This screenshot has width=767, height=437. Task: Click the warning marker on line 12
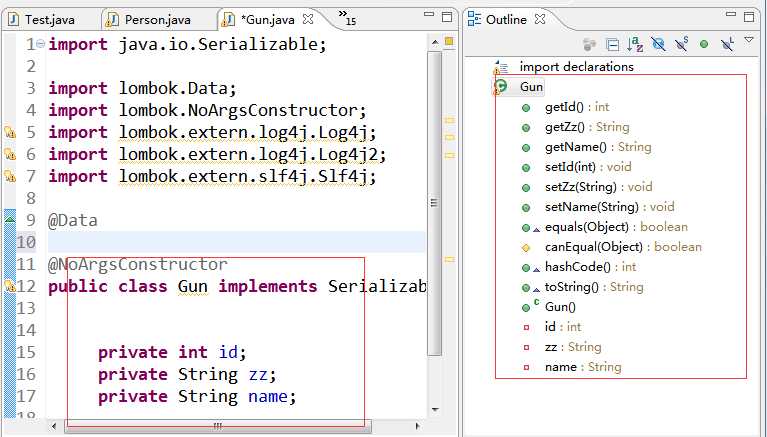[10, 286]
